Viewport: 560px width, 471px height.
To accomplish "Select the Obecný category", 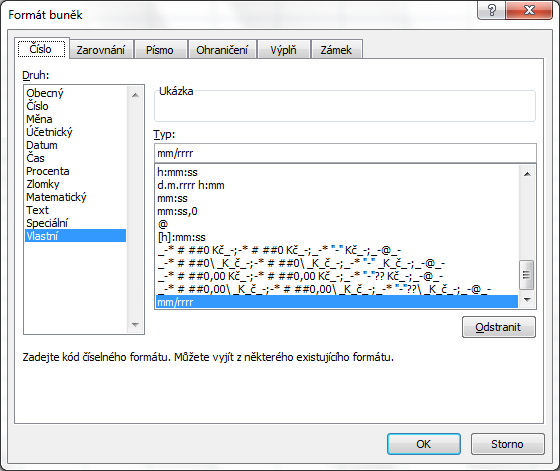I will (x=45, y=93).
